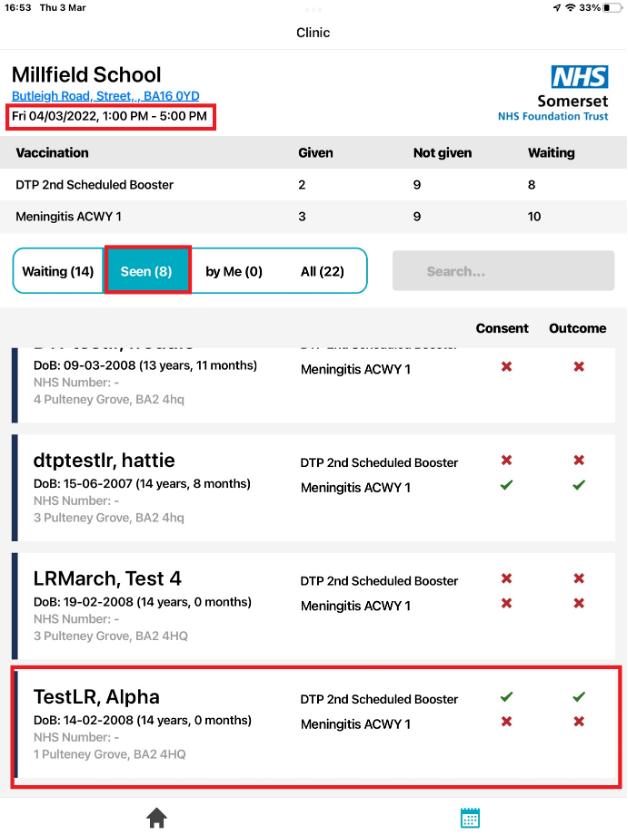Image resolution: width=628 pixels, height=836 pixels.
Task: Open the Butleigh Road address link
Action: click(x=105, y=96)
